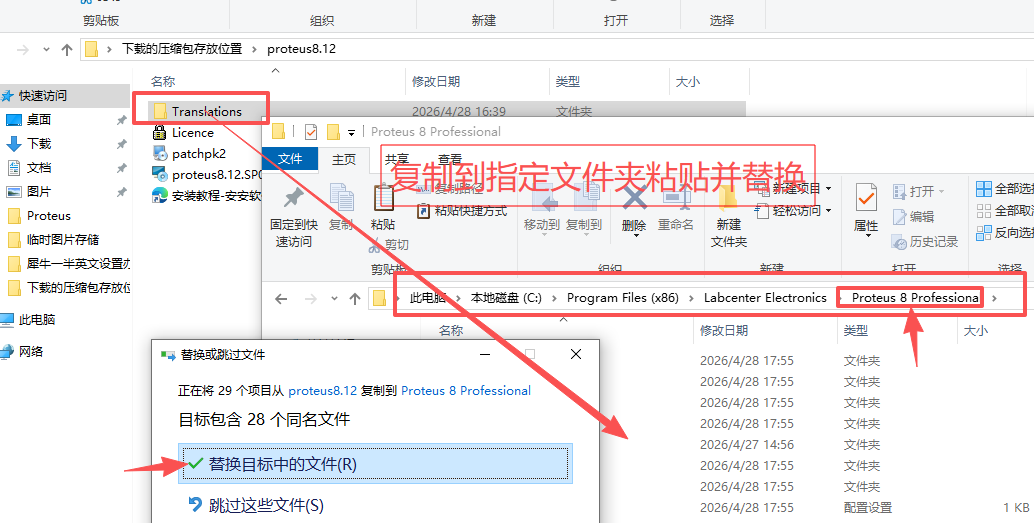Click the 复制 ribbon button
The image size is (1034, 523).
[341, 208]
